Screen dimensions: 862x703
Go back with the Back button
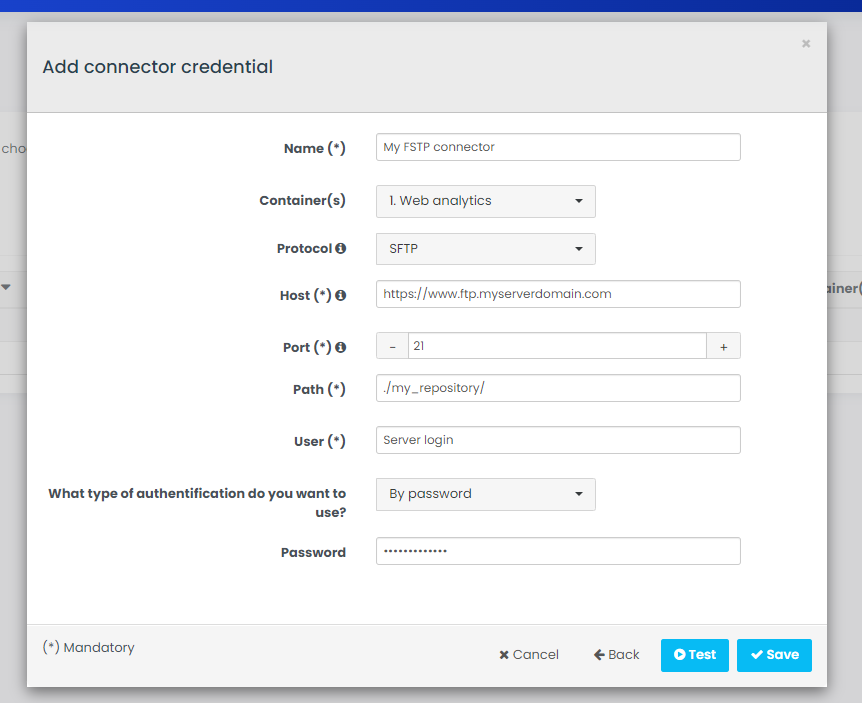point(616,655)
